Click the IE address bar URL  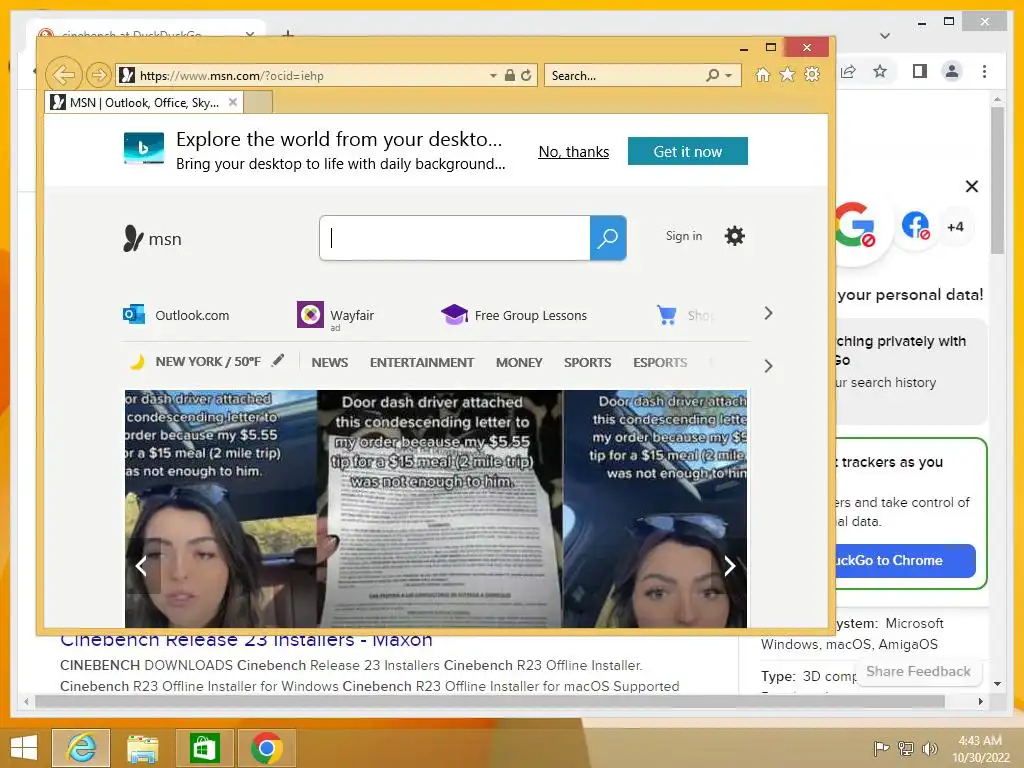(x=232, y=76)
